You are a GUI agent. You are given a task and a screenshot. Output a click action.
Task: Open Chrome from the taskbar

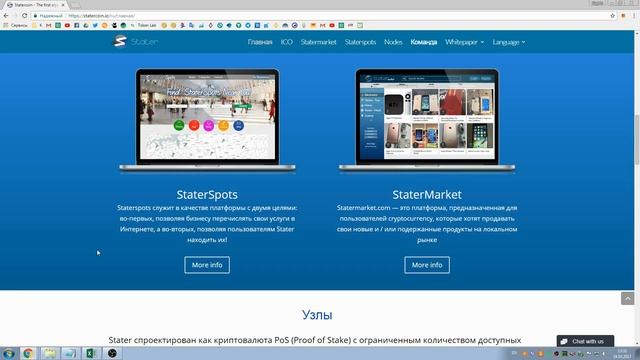coord(28,353)
